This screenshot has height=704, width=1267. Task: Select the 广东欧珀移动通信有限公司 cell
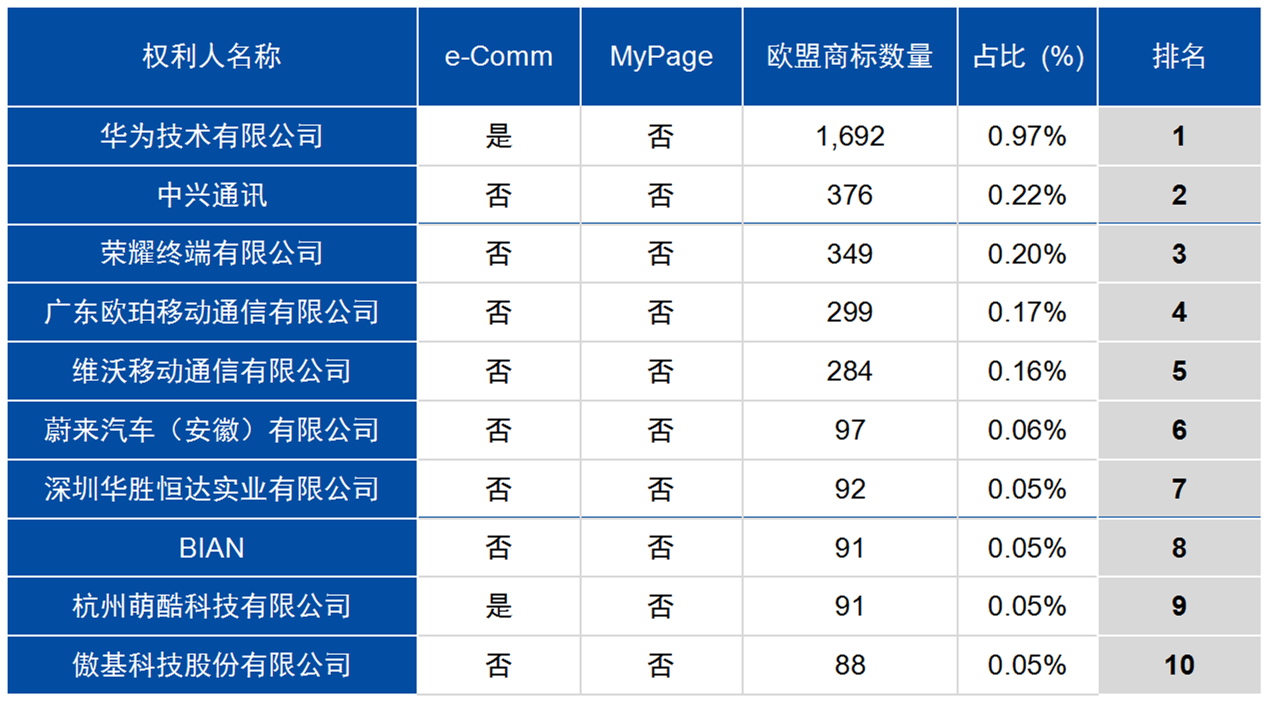(212, 312)
